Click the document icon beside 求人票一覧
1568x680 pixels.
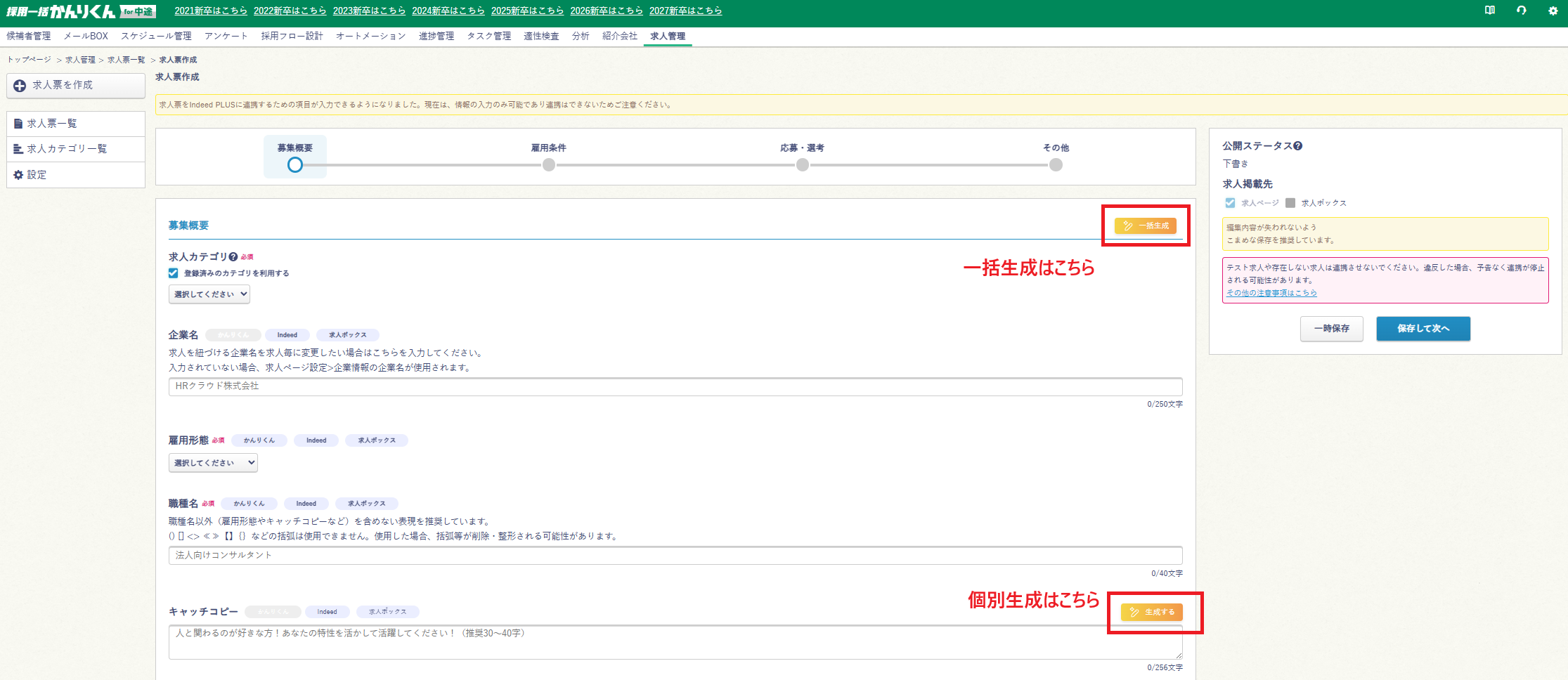(18, 124)
